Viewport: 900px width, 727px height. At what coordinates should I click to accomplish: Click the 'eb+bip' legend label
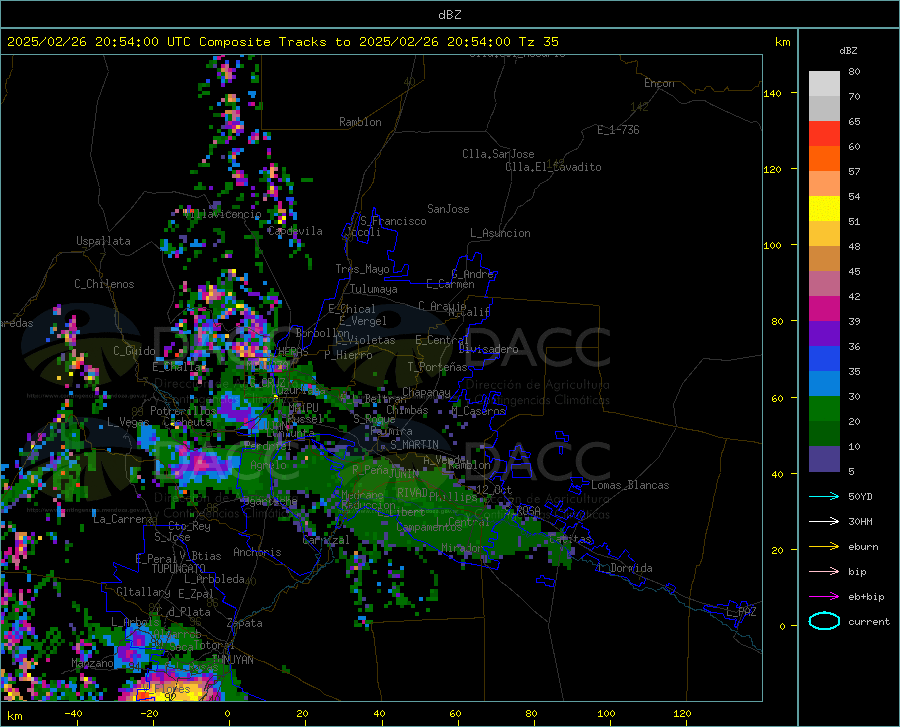pos(866,597)
